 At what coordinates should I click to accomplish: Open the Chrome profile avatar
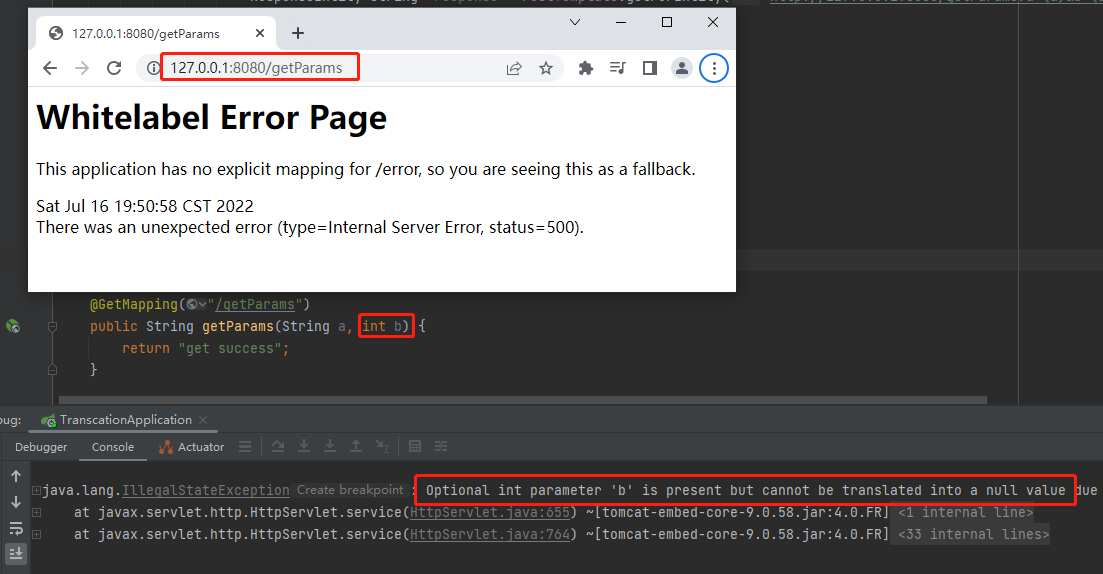682,68
